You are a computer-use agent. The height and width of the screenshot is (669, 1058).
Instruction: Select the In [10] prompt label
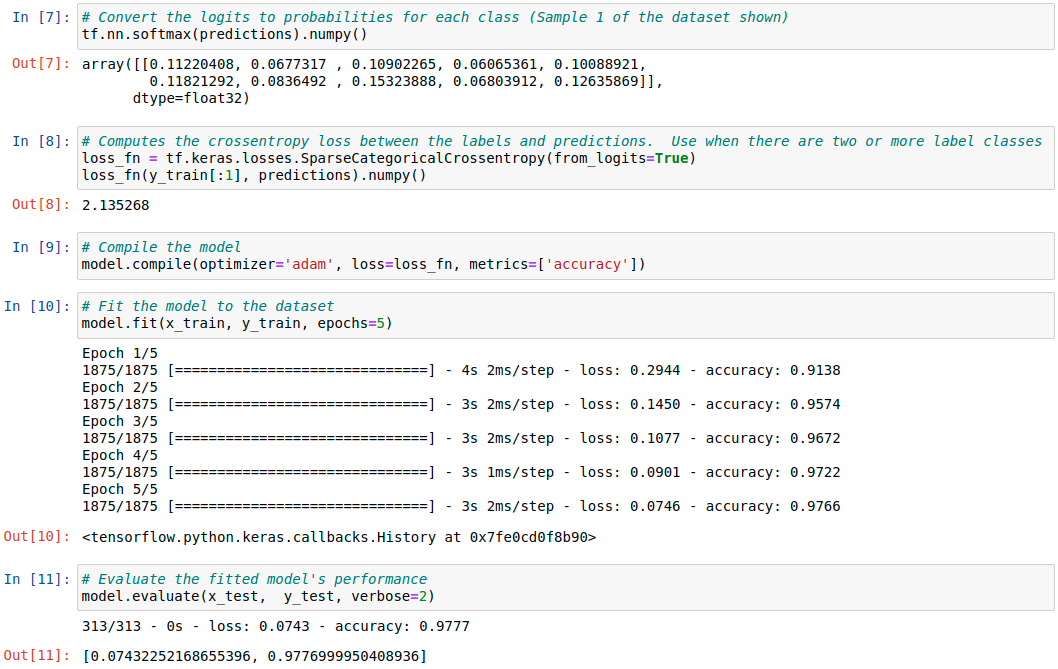tap(36, 306)
